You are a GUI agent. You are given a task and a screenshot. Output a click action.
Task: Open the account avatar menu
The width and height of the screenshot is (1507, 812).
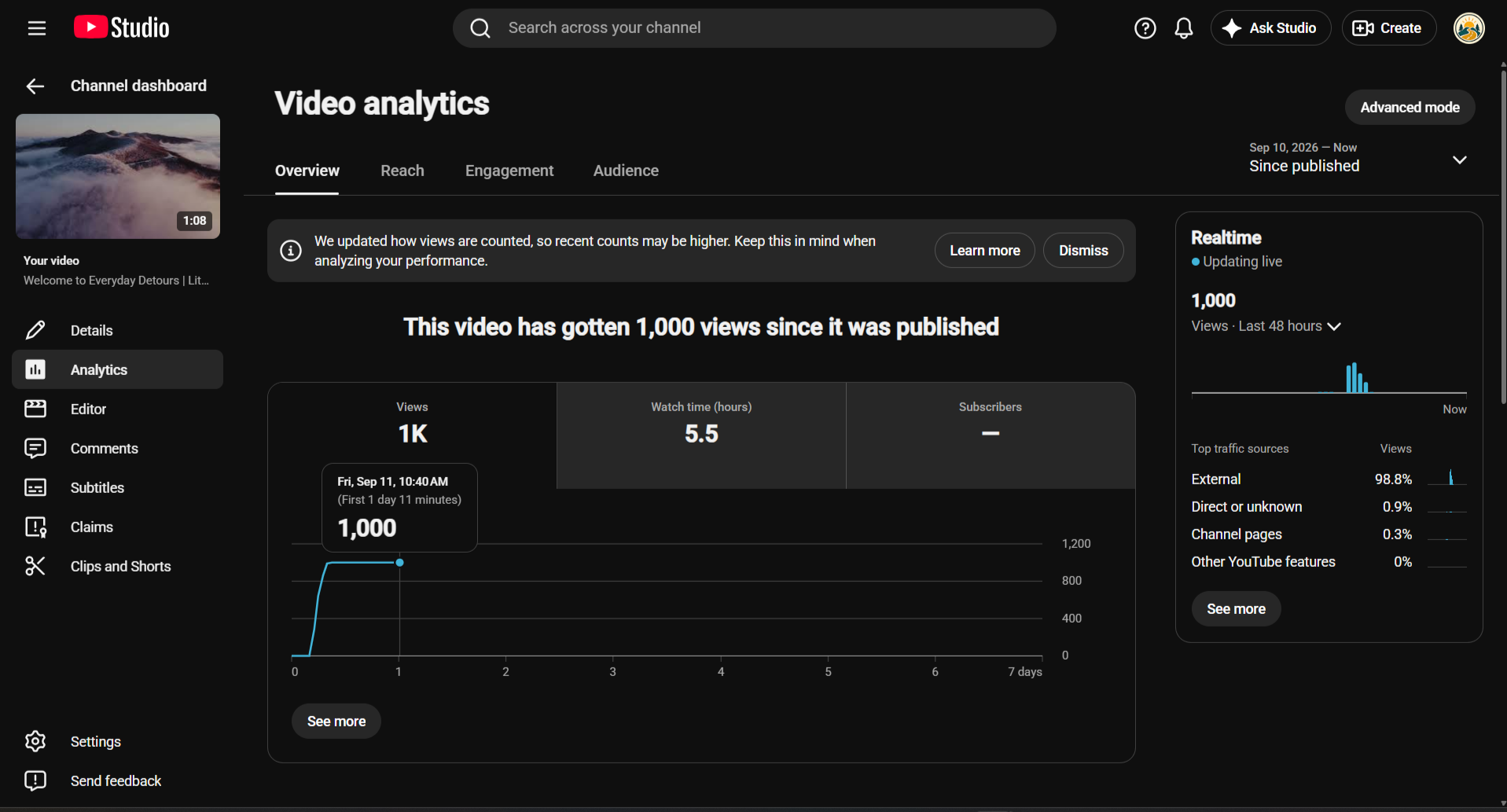click(1468, 28)
